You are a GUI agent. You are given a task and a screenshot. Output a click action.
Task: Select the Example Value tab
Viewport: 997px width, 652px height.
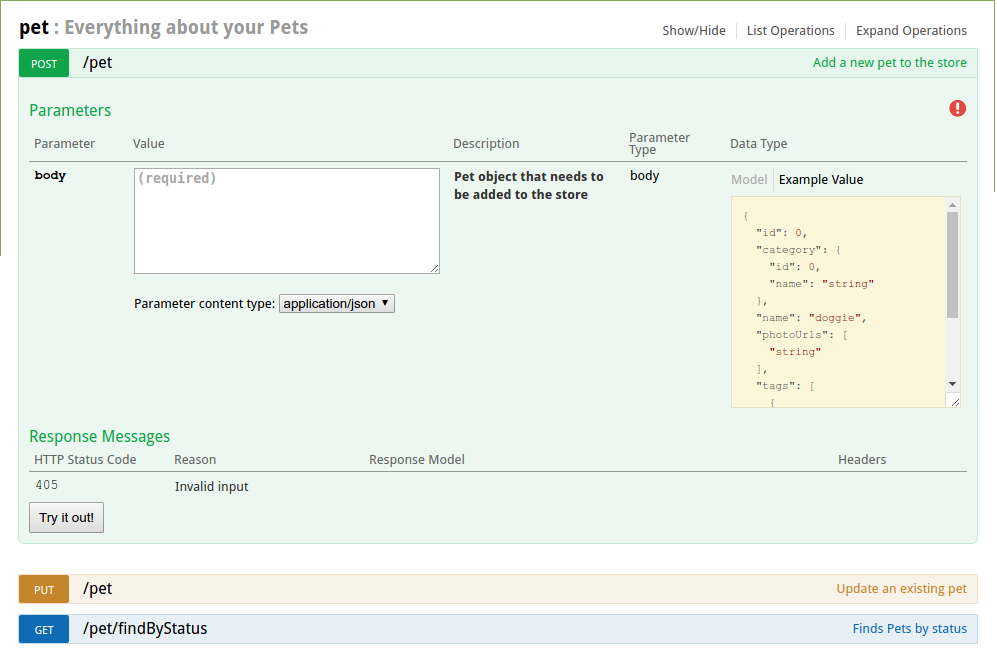pyautogui.click(x=821, y=180)
